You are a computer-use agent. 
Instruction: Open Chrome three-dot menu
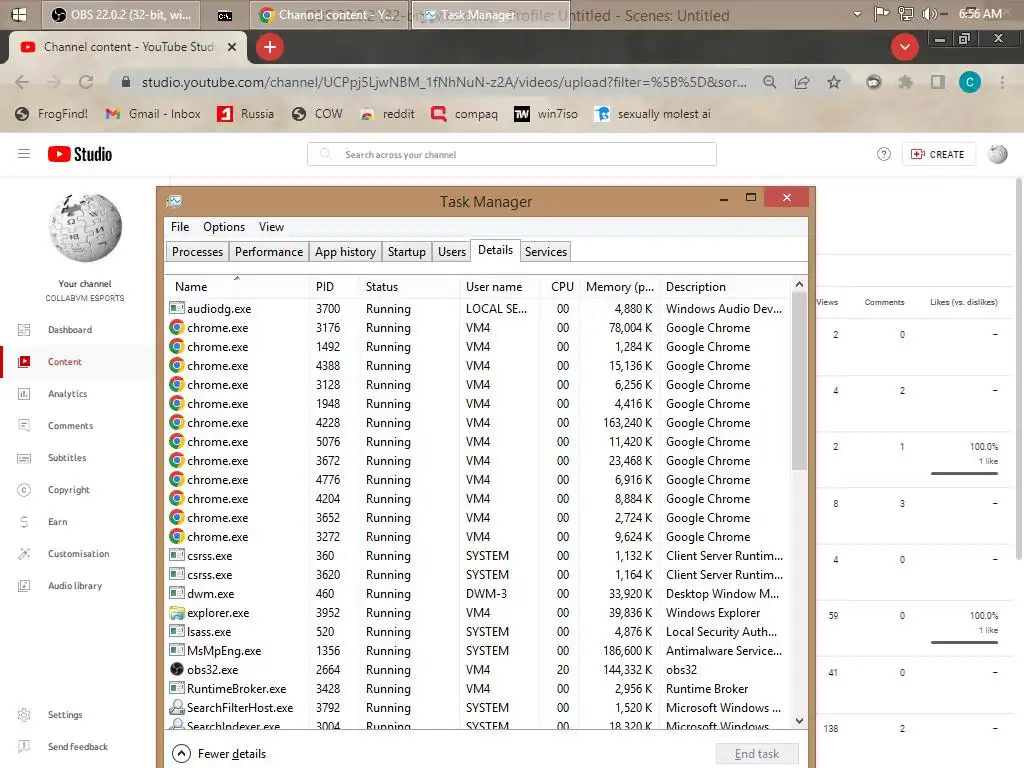point(1002,82)
